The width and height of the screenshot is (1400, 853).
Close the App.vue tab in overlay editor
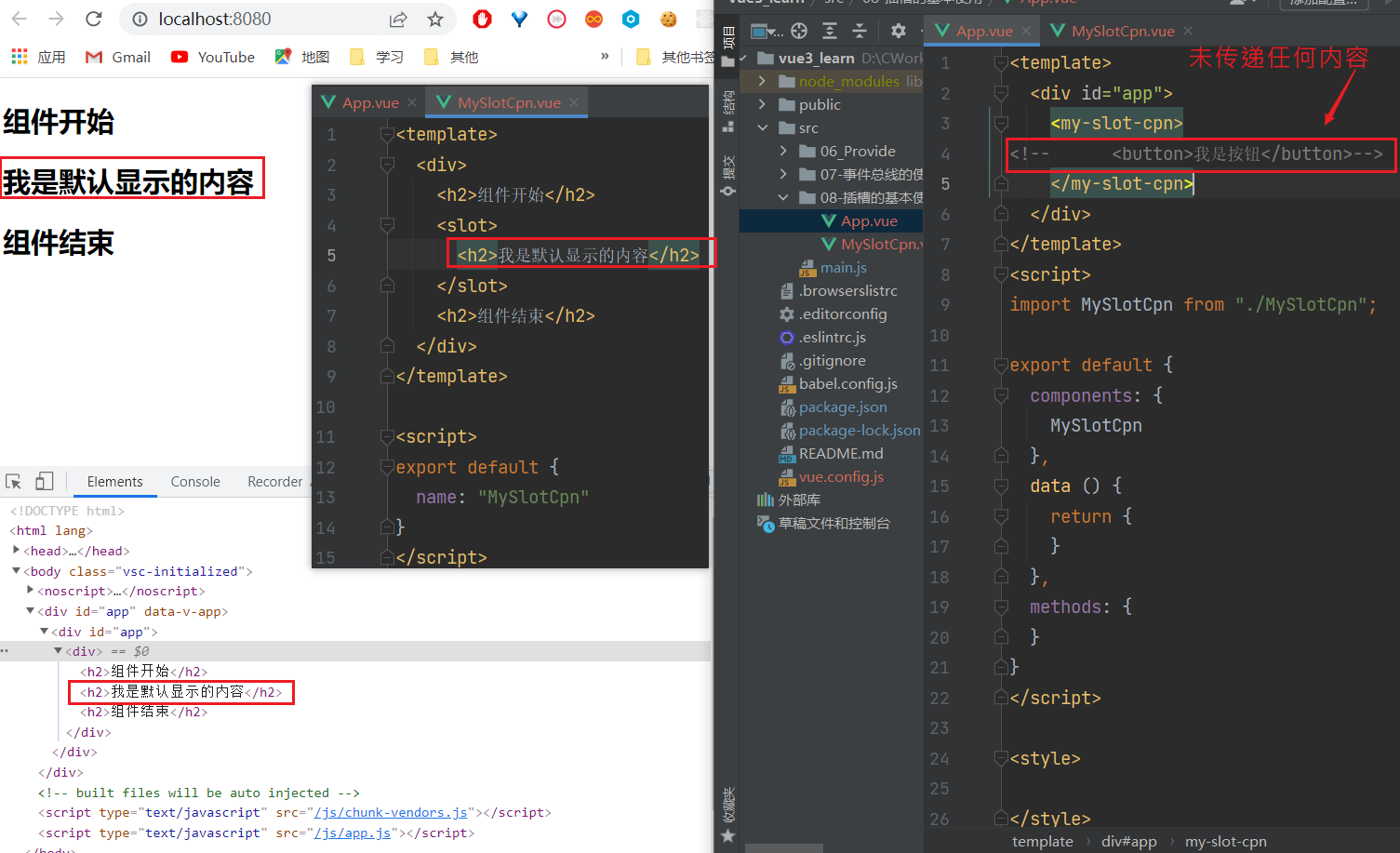point(412,102)
